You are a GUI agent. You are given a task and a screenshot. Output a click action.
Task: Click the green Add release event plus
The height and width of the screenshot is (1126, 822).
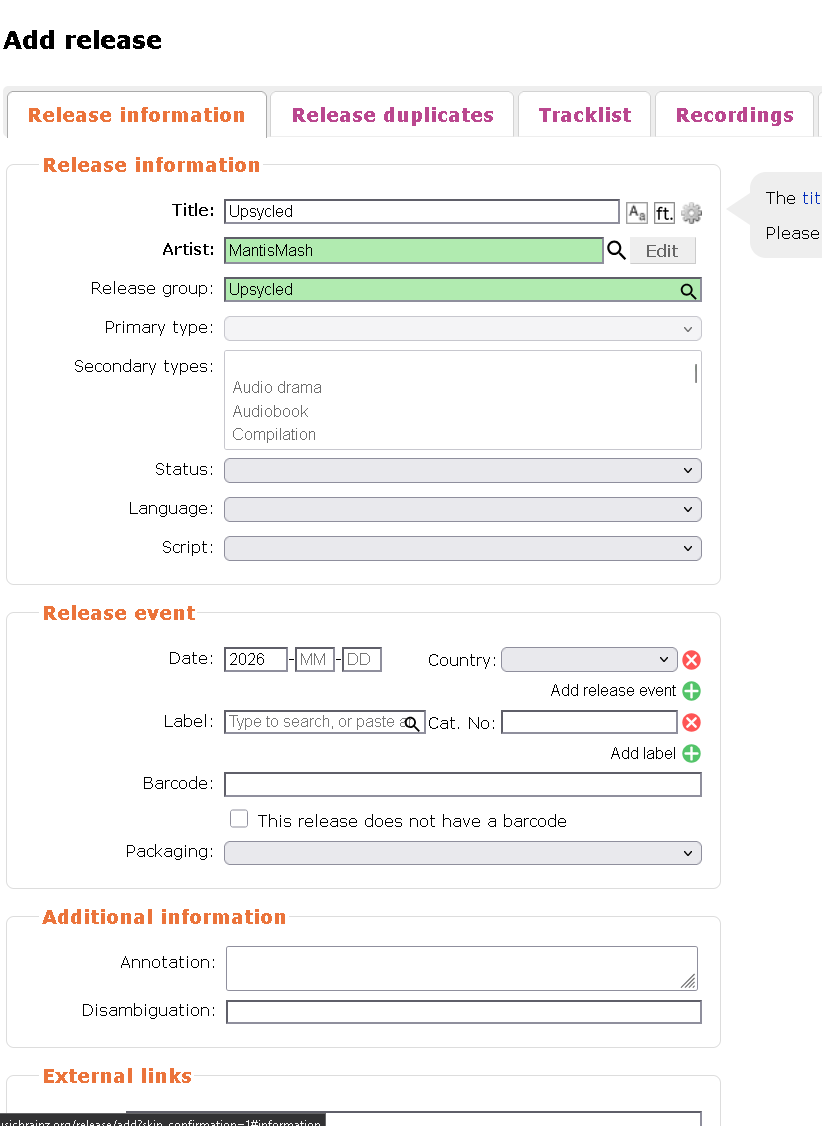click(x=691, y=691)
